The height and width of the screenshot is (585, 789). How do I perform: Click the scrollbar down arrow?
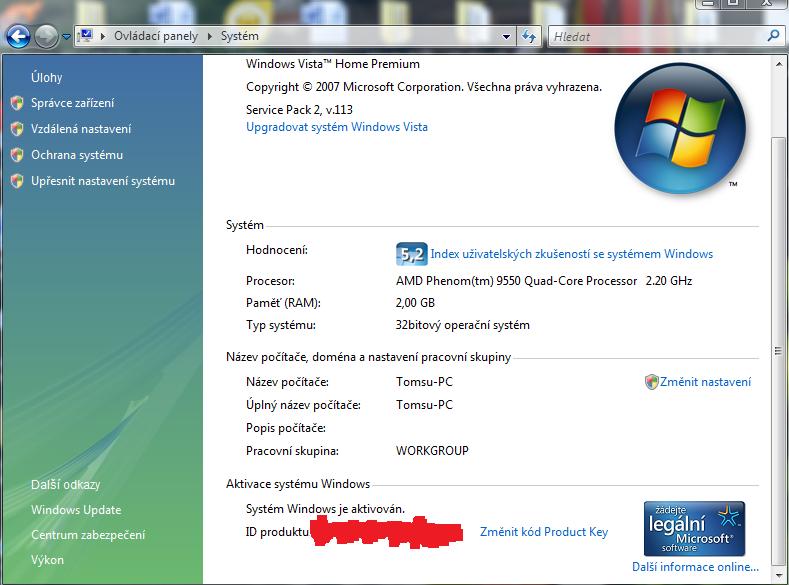click(x=778, y=575)
